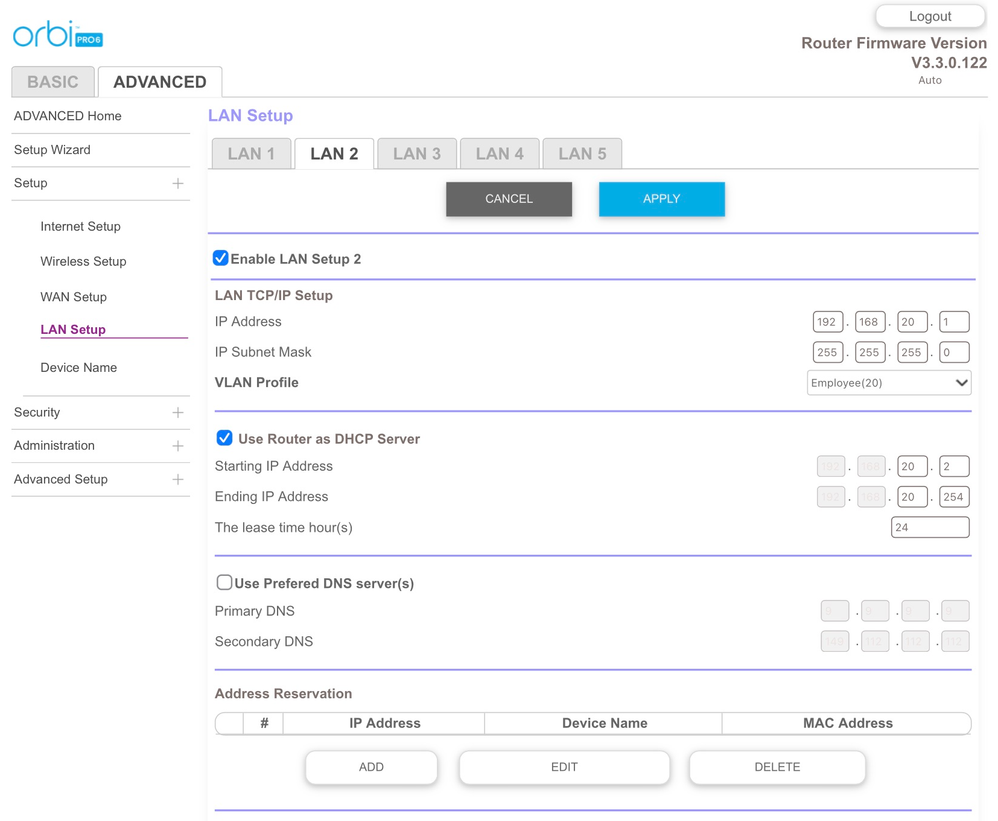
Task: Expand the Advanced Setup plus icon
Action: [x=178, y=480]
